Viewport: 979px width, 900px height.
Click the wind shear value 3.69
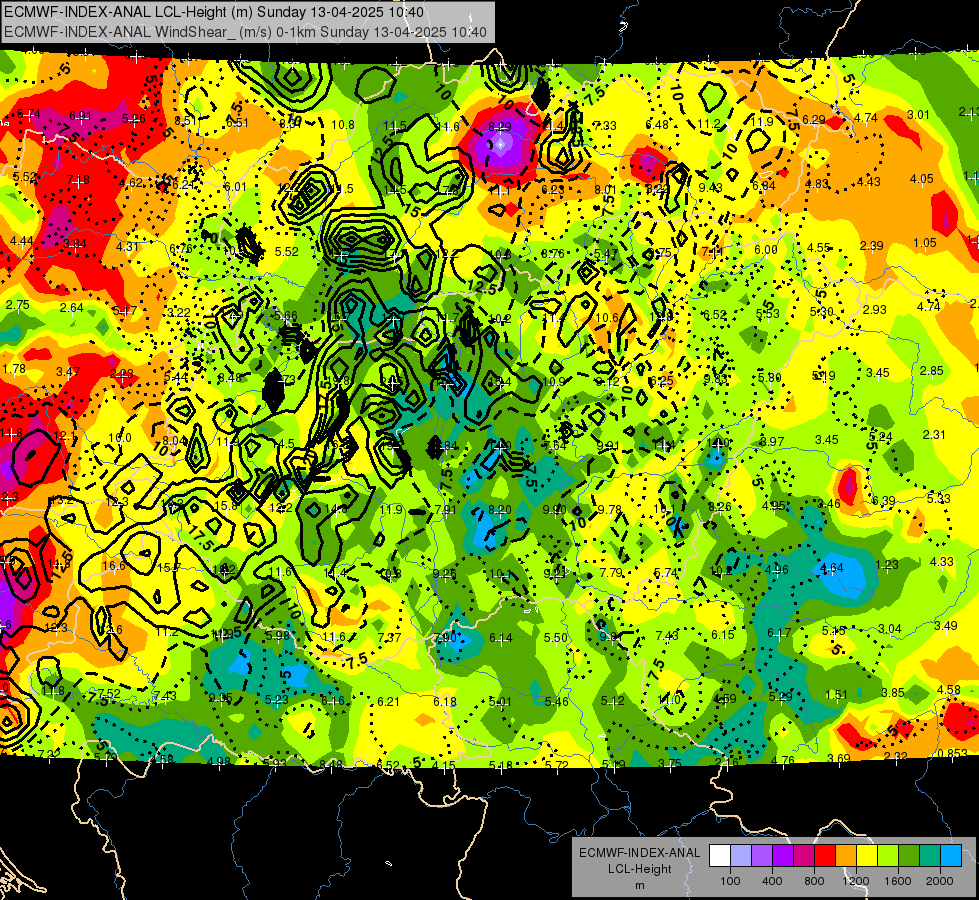point(839,759)
